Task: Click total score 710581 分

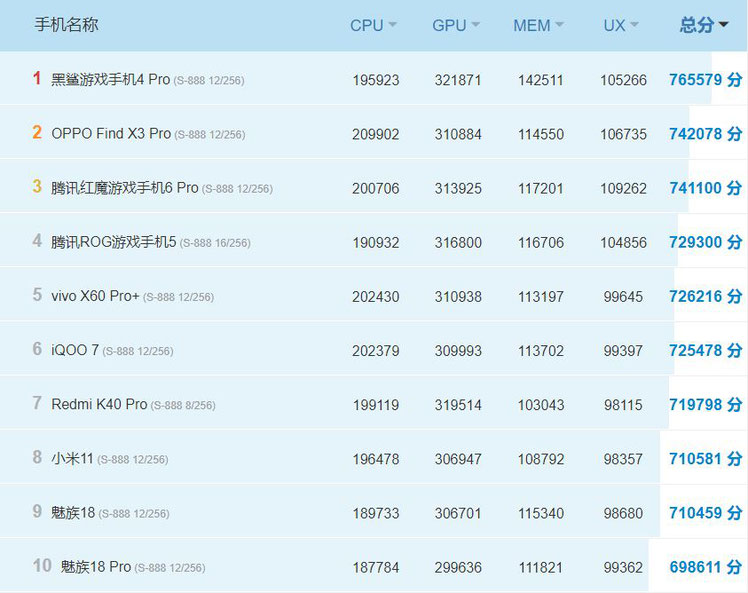Action: coord(706,458)
